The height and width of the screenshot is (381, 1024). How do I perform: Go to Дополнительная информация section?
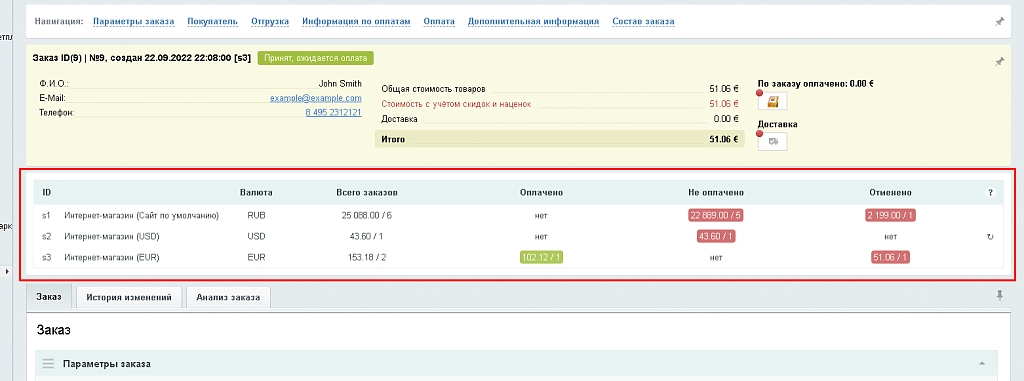tap(534, 22)
